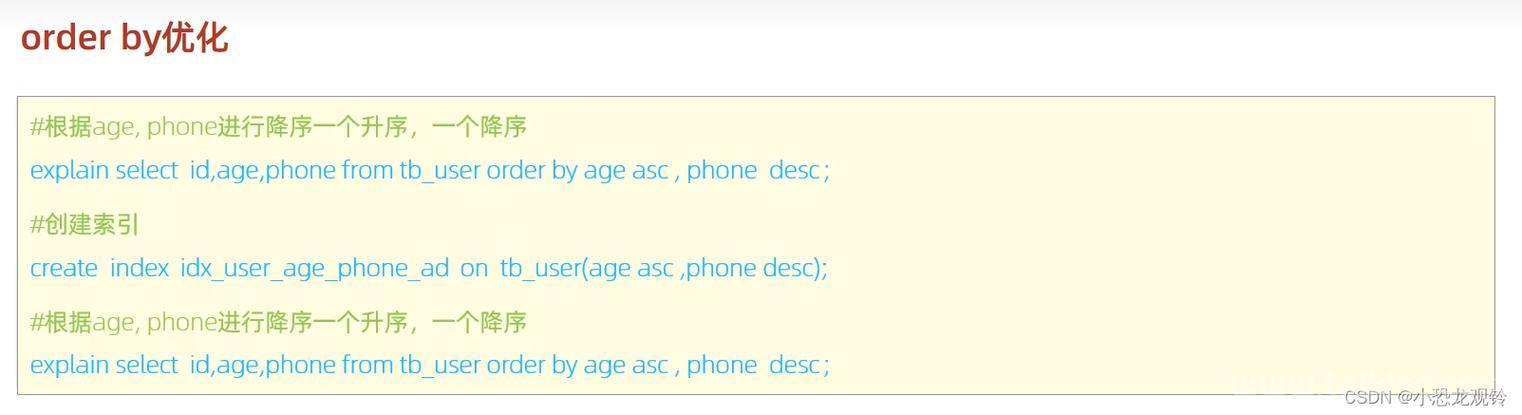Click the "on" keyword after the index name
This screenshot has height=415, width=1522.
[x=474, y=268]
